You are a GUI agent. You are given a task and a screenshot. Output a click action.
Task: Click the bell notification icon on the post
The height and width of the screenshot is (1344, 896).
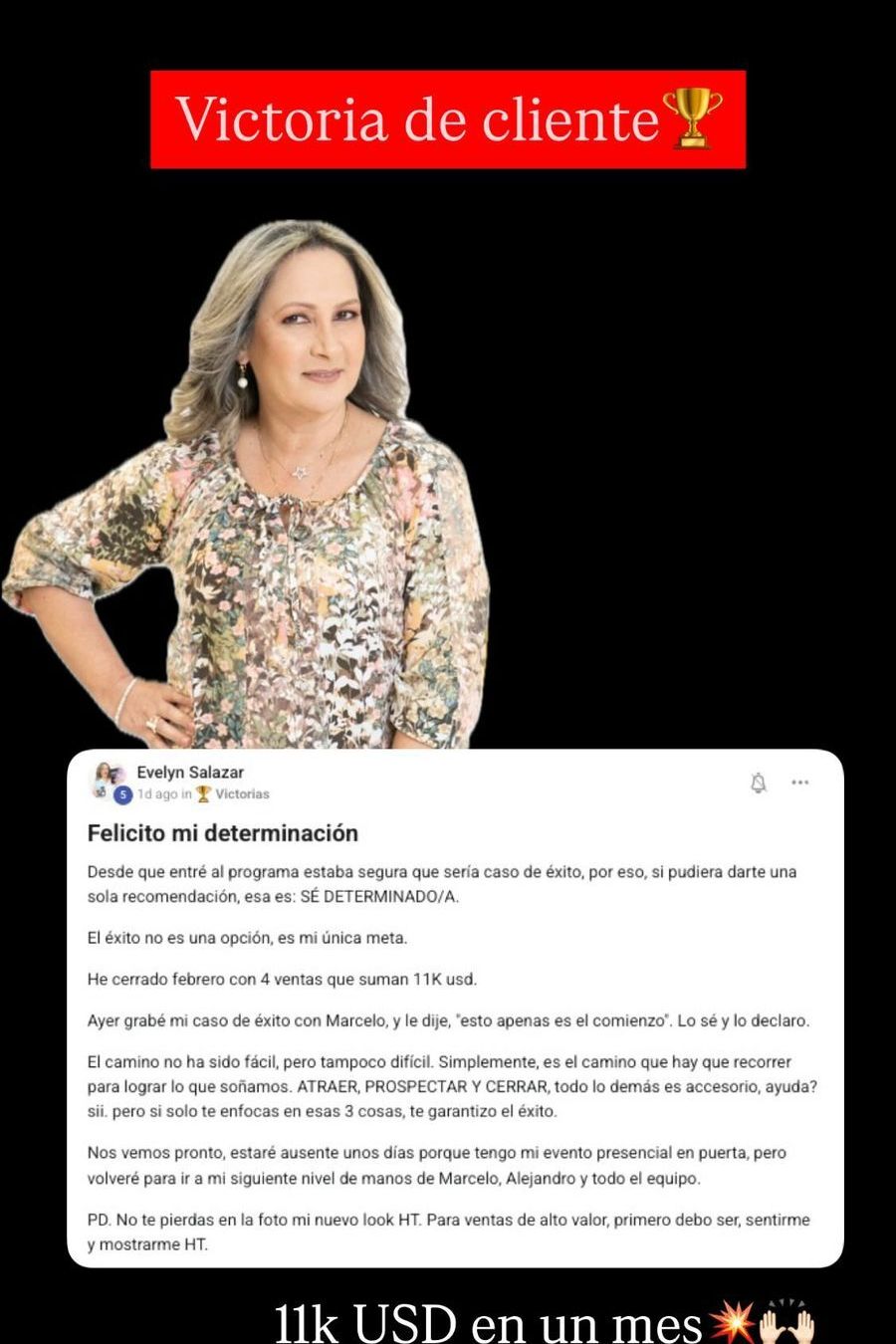759,784
